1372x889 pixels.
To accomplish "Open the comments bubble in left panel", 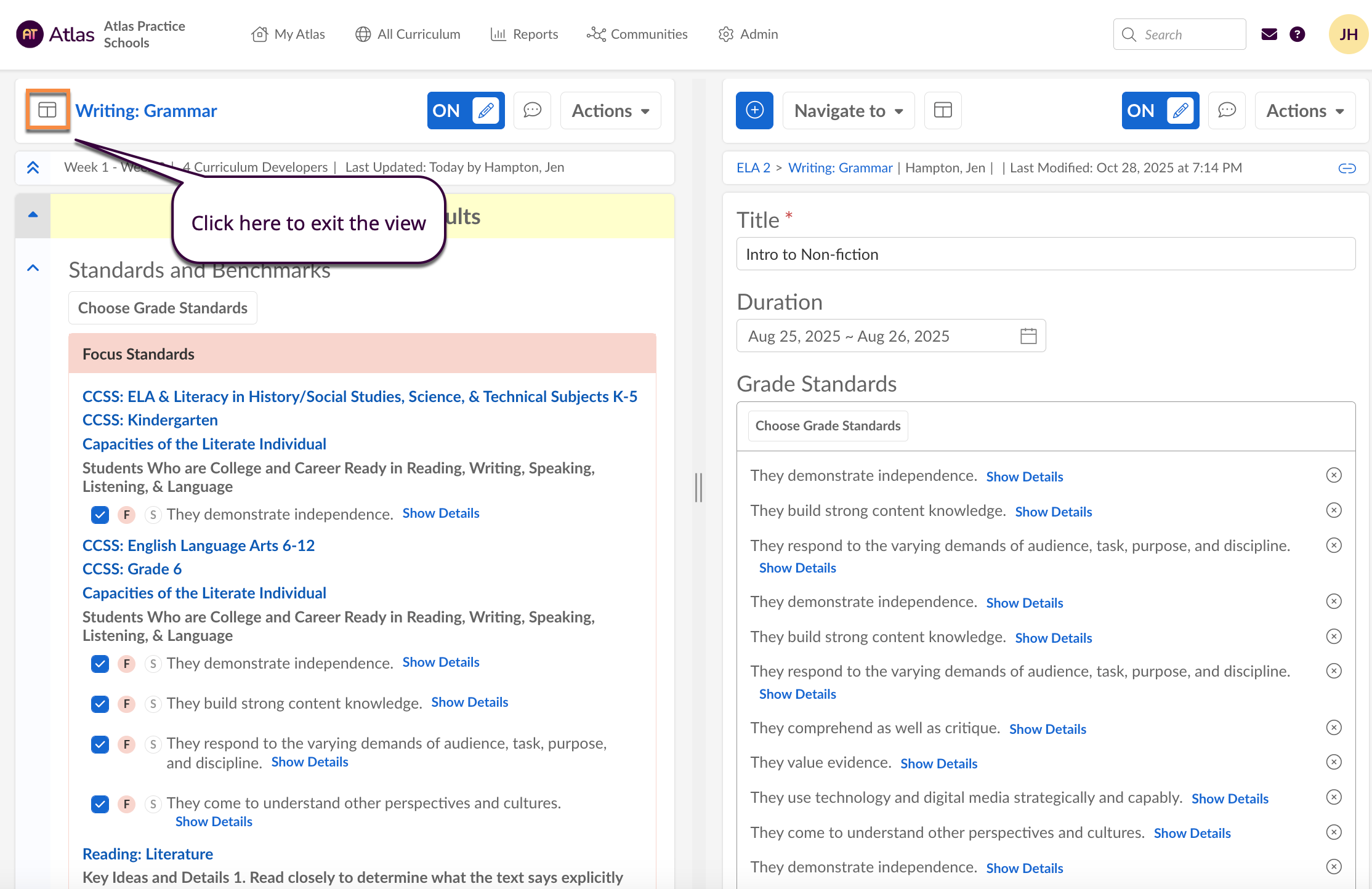I will pyautogui.click(x=532, y=110).
